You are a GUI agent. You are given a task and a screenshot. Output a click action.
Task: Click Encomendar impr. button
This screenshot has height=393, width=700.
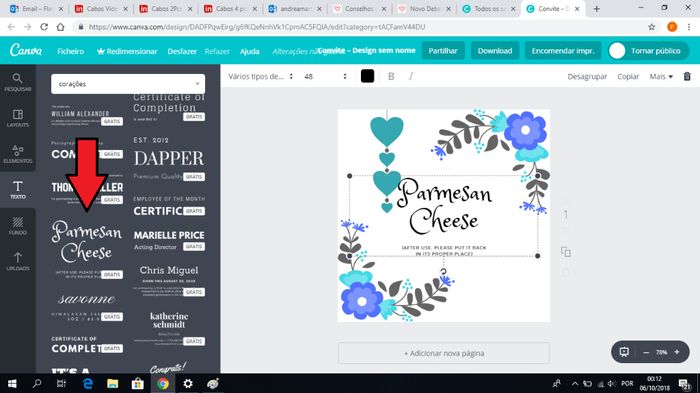coord(562,50)
